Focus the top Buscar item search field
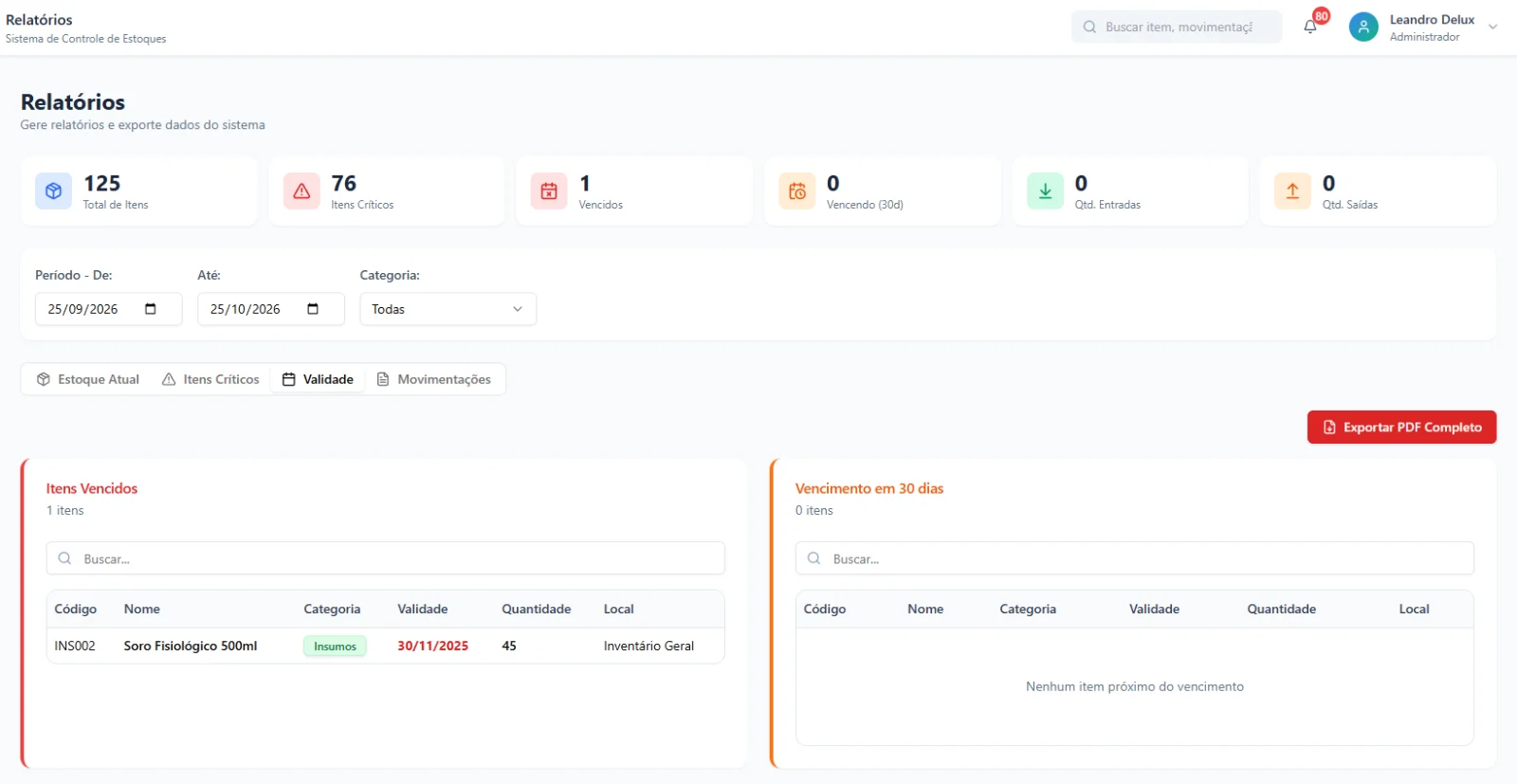1517x784 pixels. (x=1177, y=27)
